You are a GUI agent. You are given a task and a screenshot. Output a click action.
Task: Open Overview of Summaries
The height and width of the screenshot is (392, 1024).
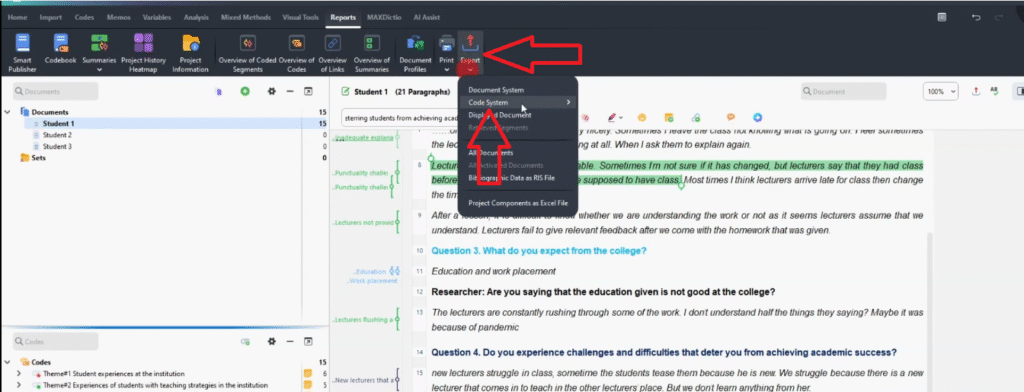(x=372, y=52)
